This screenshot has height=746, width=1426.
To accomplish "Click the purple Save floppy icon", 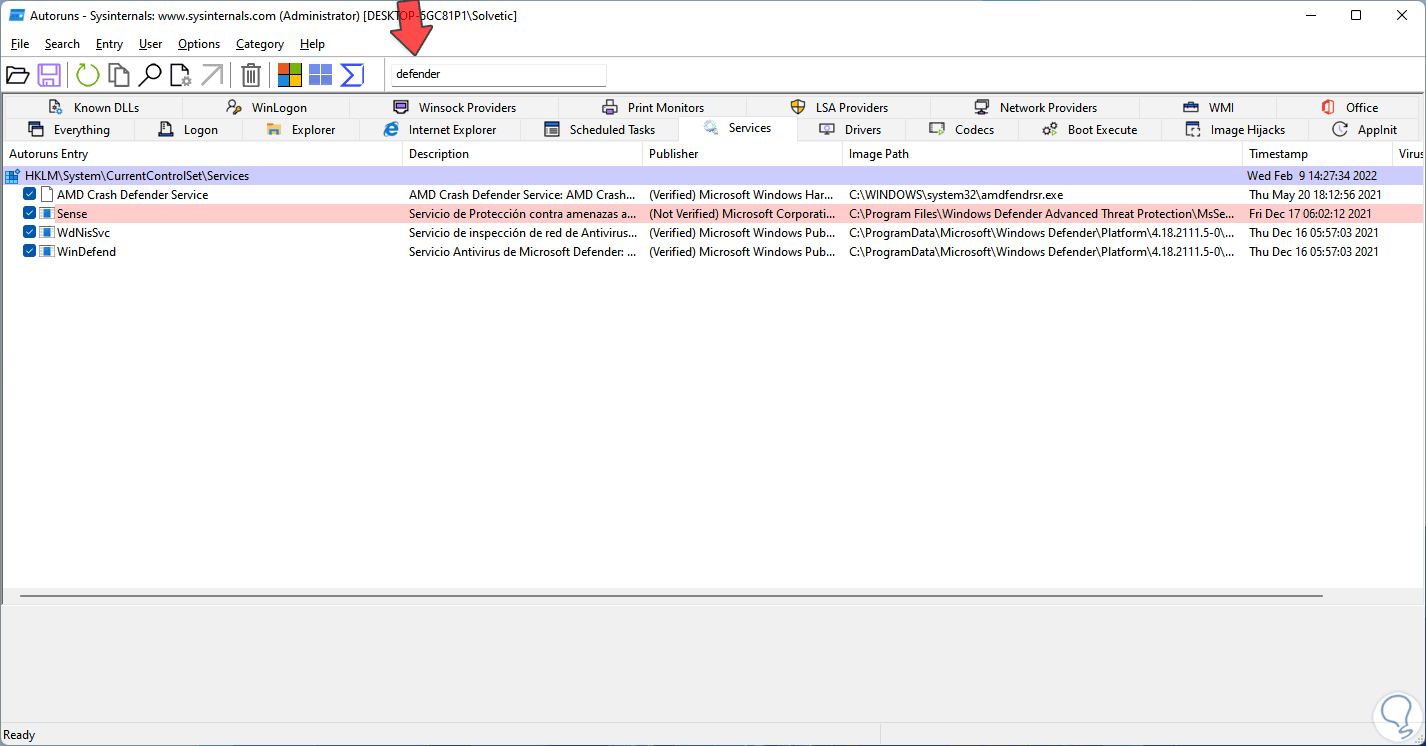I will (49, 75).
